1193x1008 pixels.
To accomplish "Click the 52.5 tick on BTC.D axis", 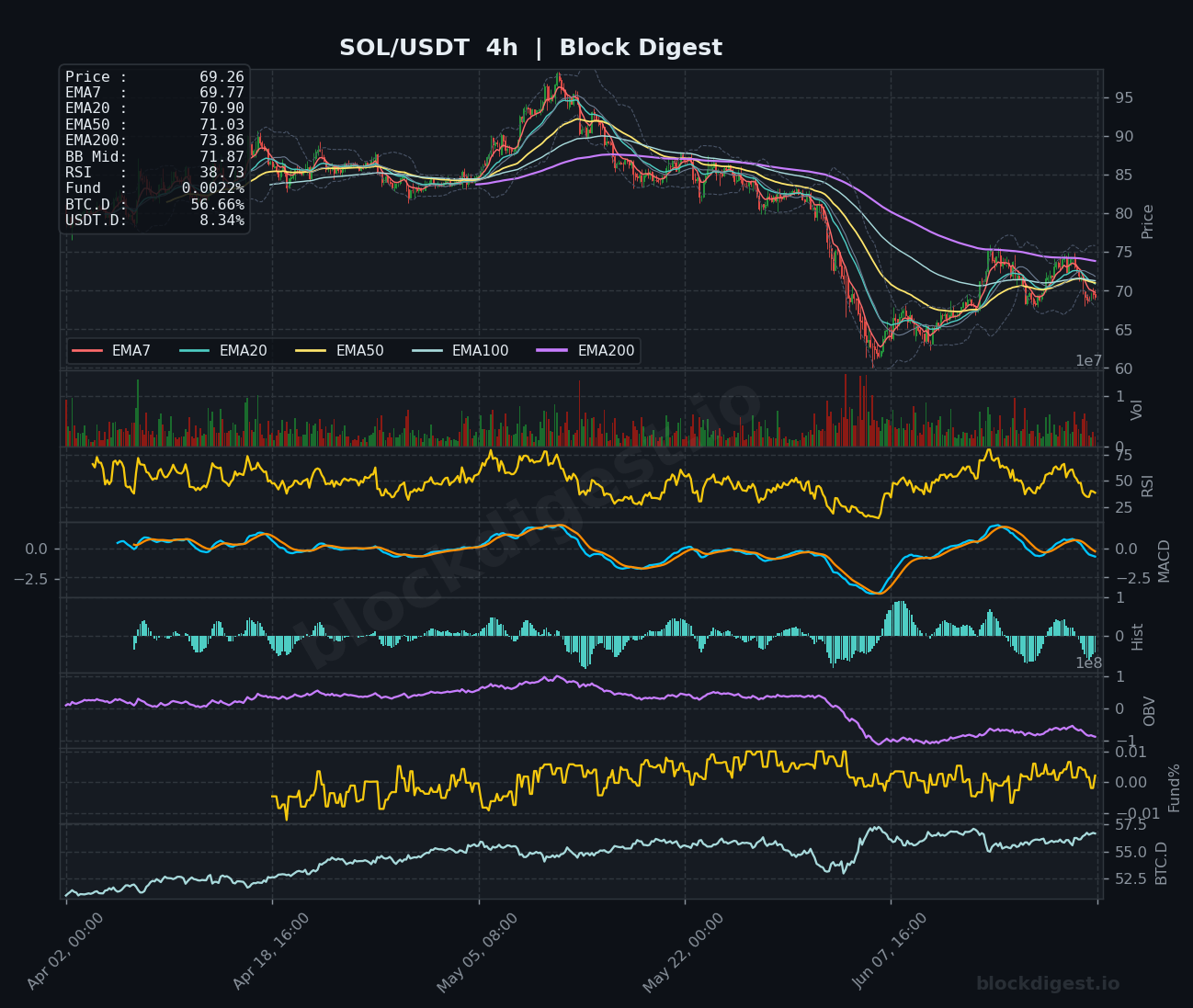I will coord(1131,879).
